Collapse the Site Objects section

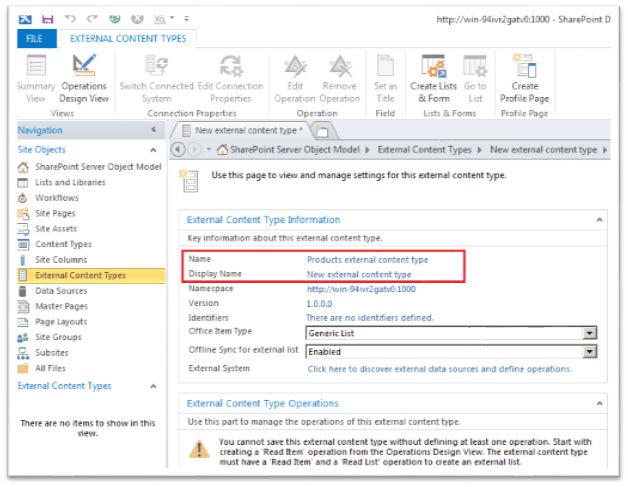pos(153,150)
